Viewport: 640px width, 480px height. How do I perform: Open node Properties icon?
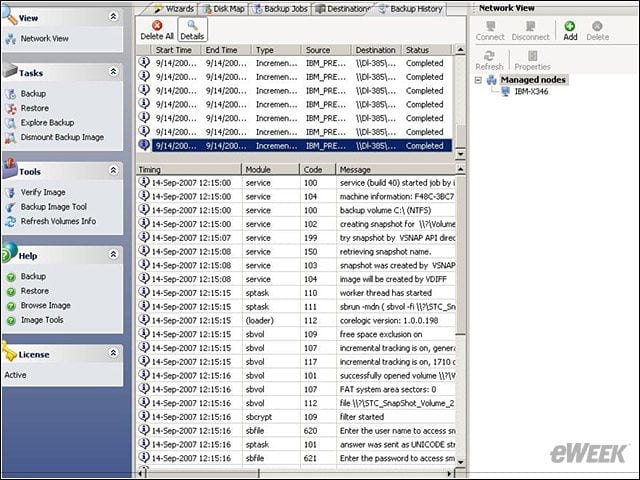coord(532,56)
